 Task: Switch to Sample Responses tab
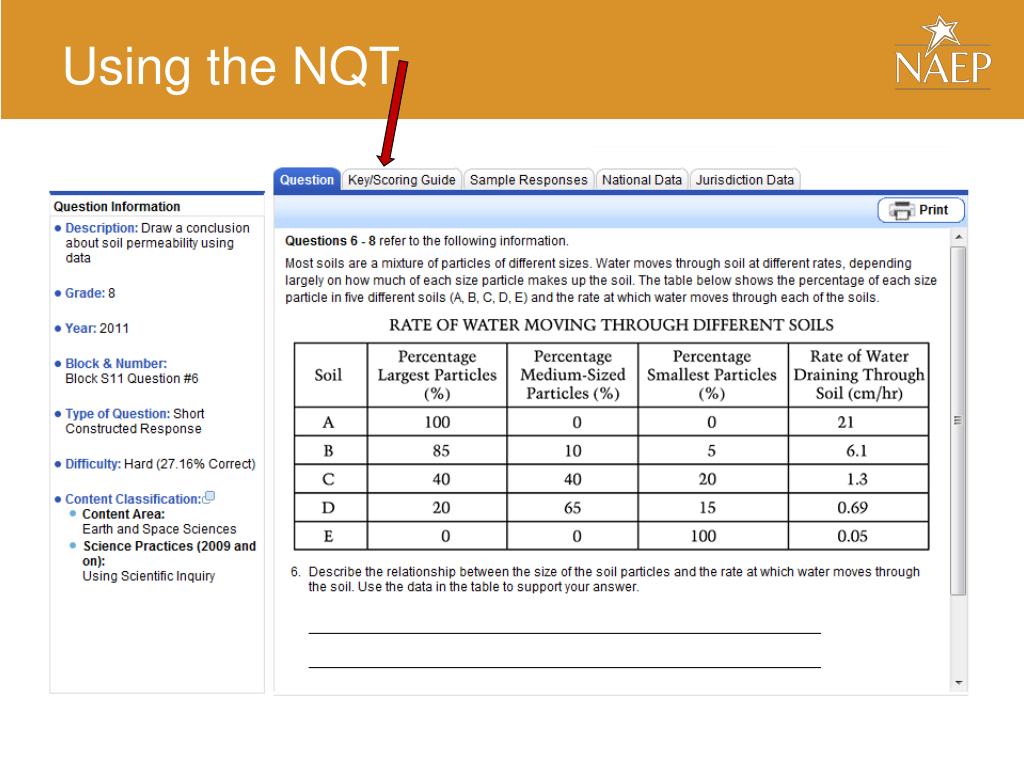(528, 180)
